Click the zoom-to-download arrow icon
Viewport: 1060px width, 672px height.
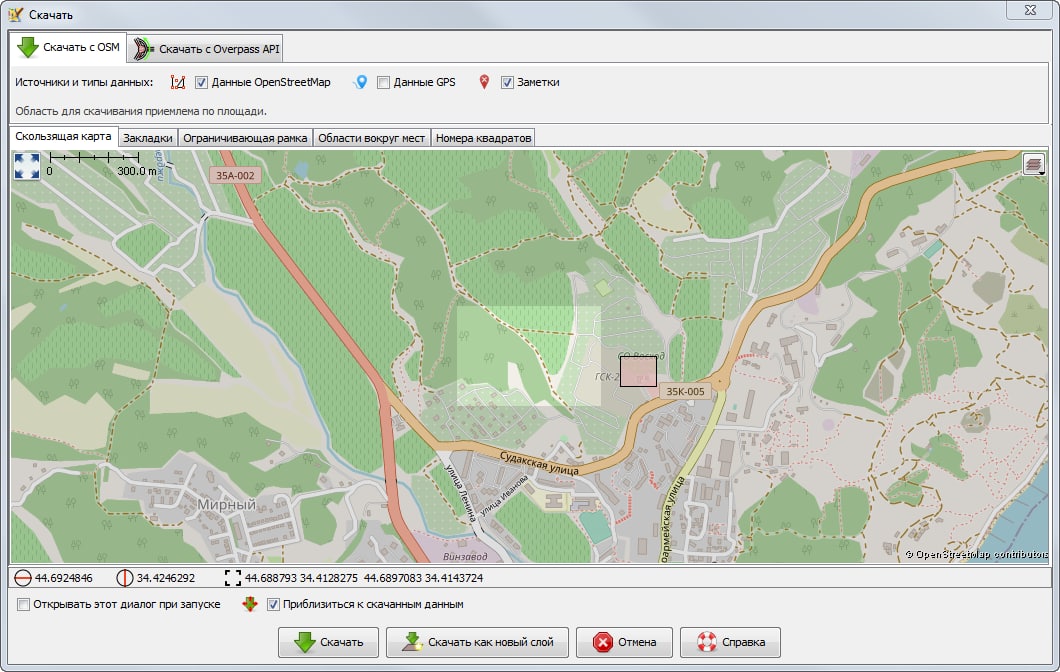[x=250, y=604]
